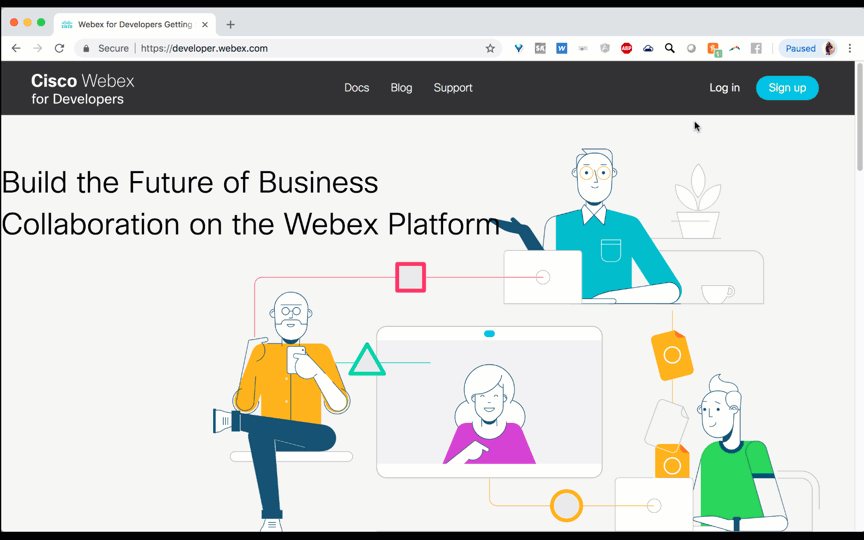Open the gray SA extension icon
Image resolution: width=864 pixels, height=540 pixels.
(540, 48)
